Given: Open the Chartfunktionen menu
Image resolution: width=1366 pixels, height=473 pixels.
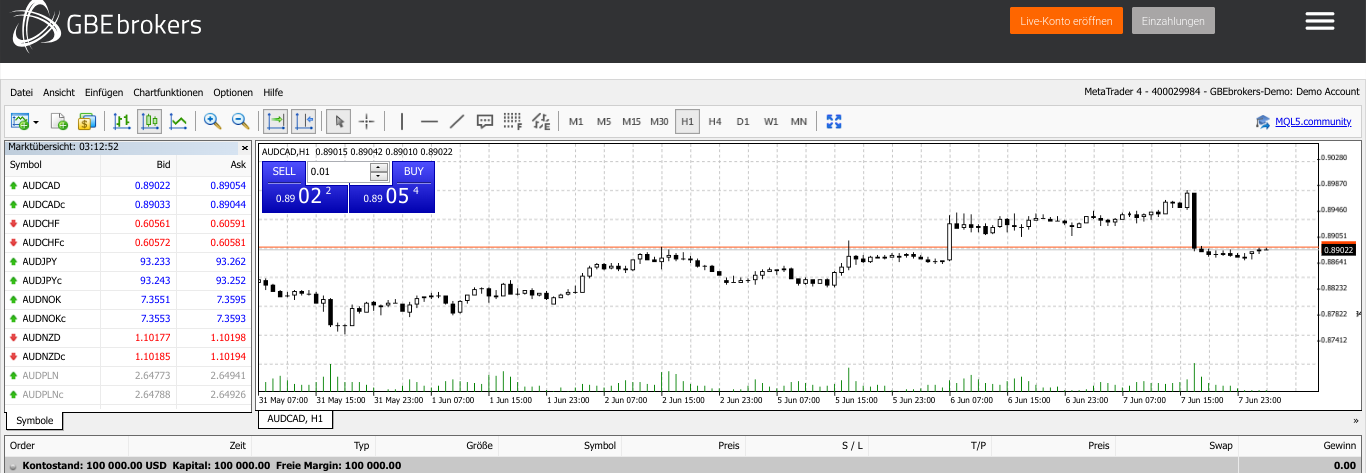Looking at the screenshot, I should (168, 92).
